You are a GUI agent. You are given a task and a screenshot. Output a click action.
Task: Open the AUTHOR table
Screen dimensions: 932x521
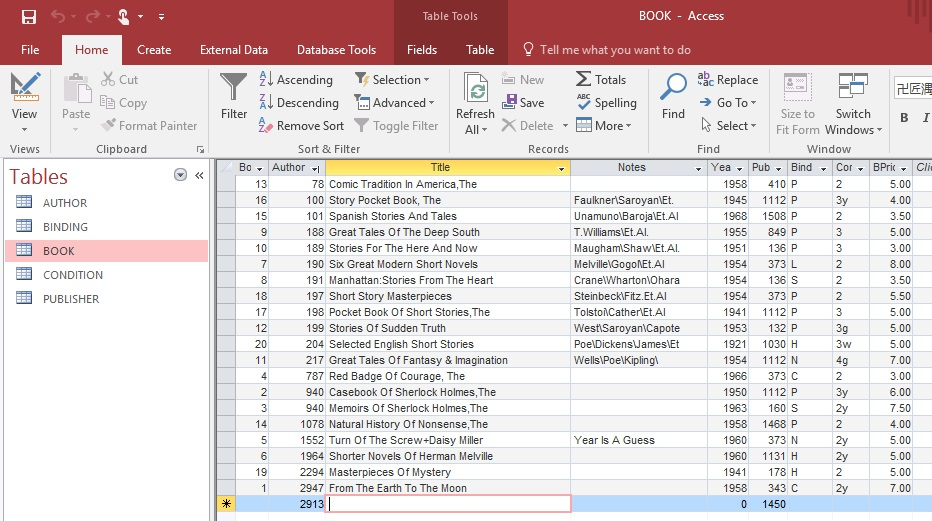click(107, 203)
